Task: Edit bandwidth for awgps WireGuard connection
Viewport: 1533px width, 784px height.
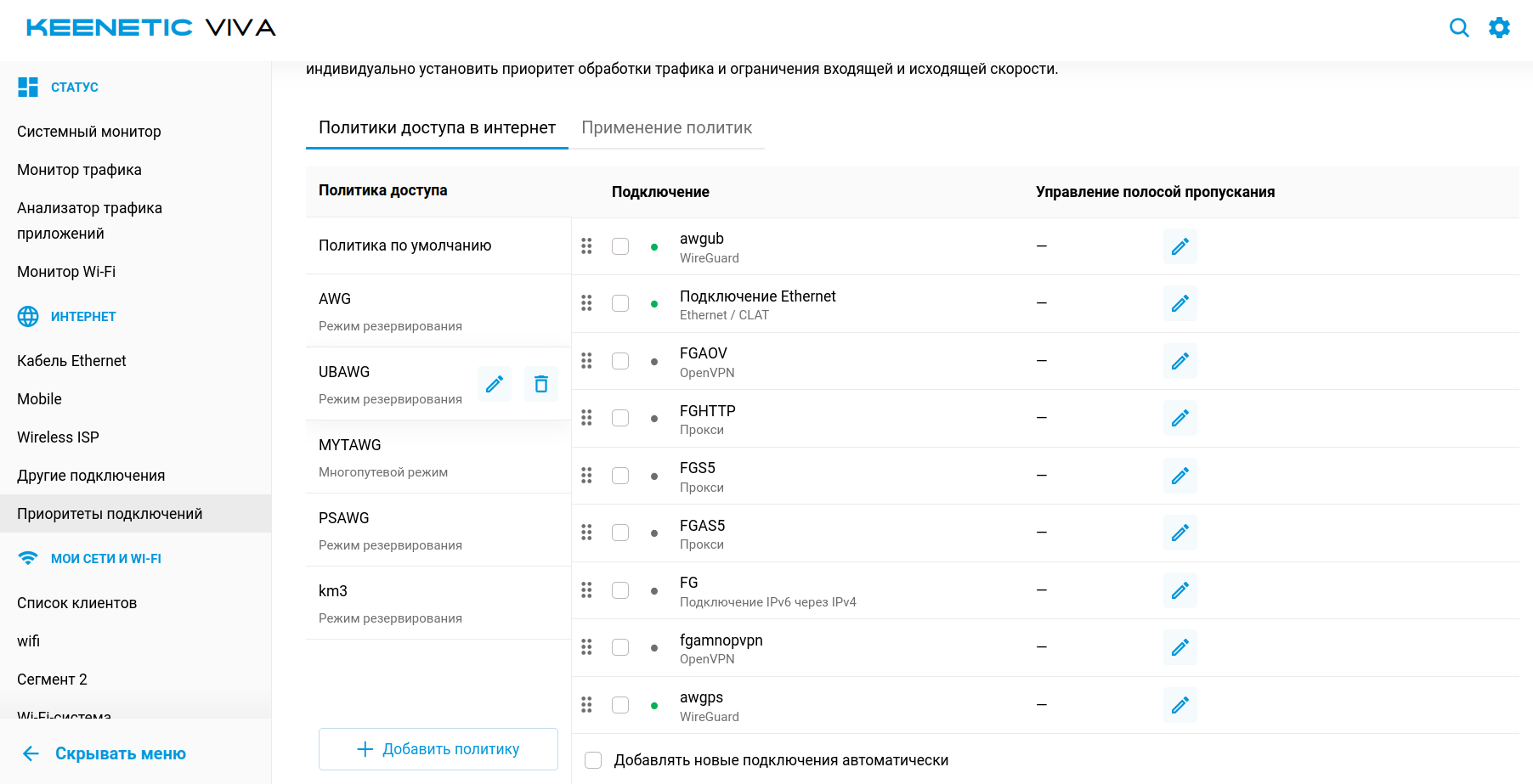Action: click(1179, 705)
